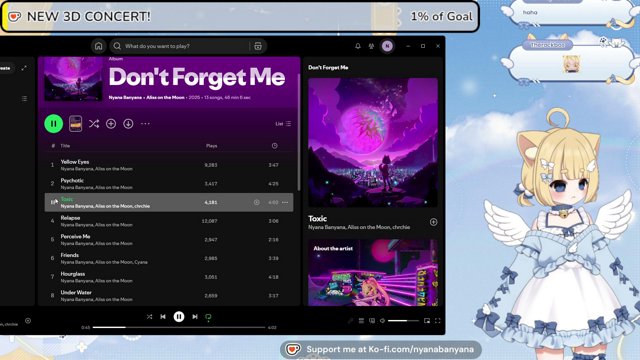640x360 pixels.
Task: Open the Friend Activity icon
Action: 371,46
